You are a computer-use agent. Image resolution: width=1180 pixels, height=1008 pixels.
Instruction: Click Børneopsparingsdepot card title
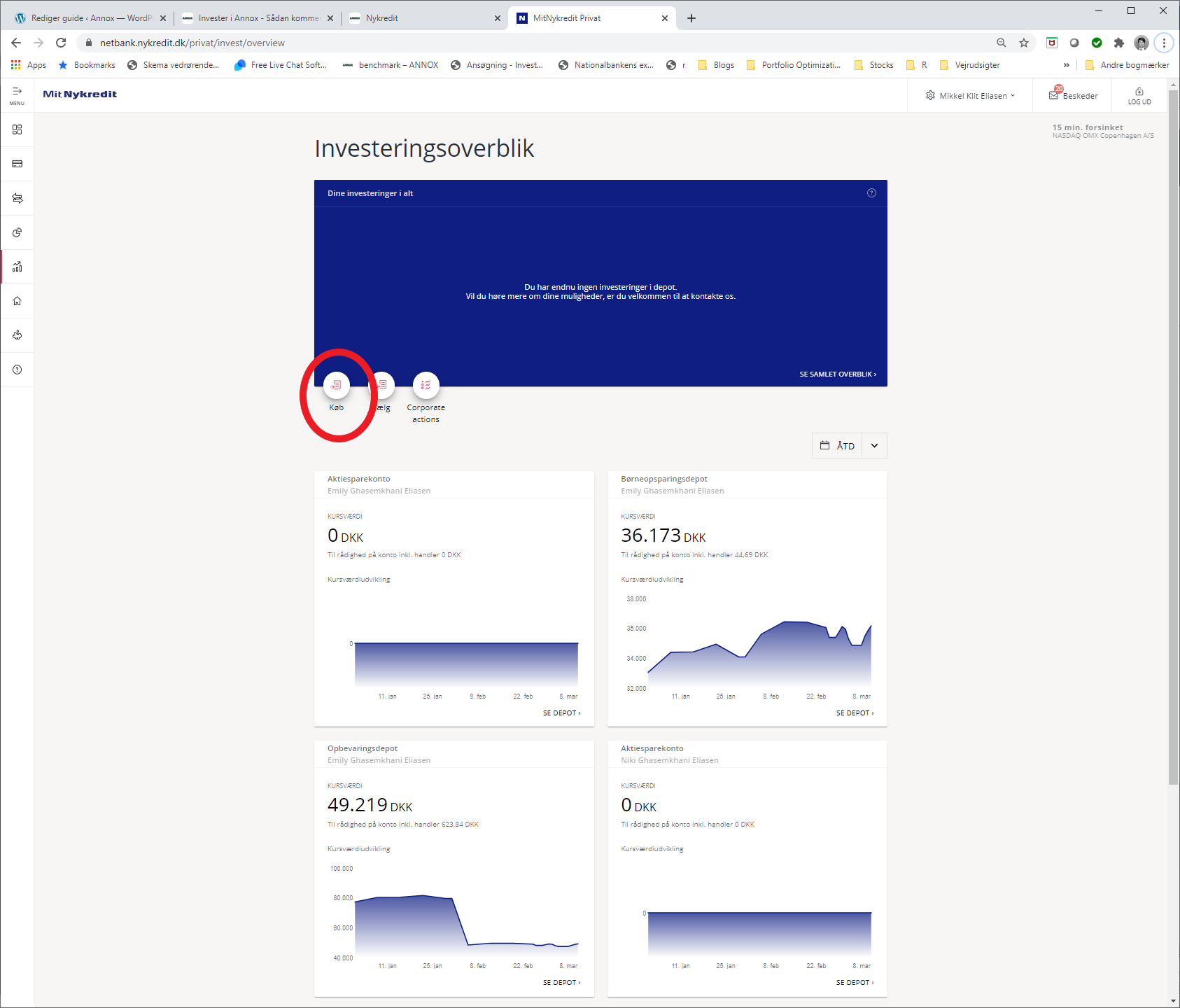click(664, 479)
